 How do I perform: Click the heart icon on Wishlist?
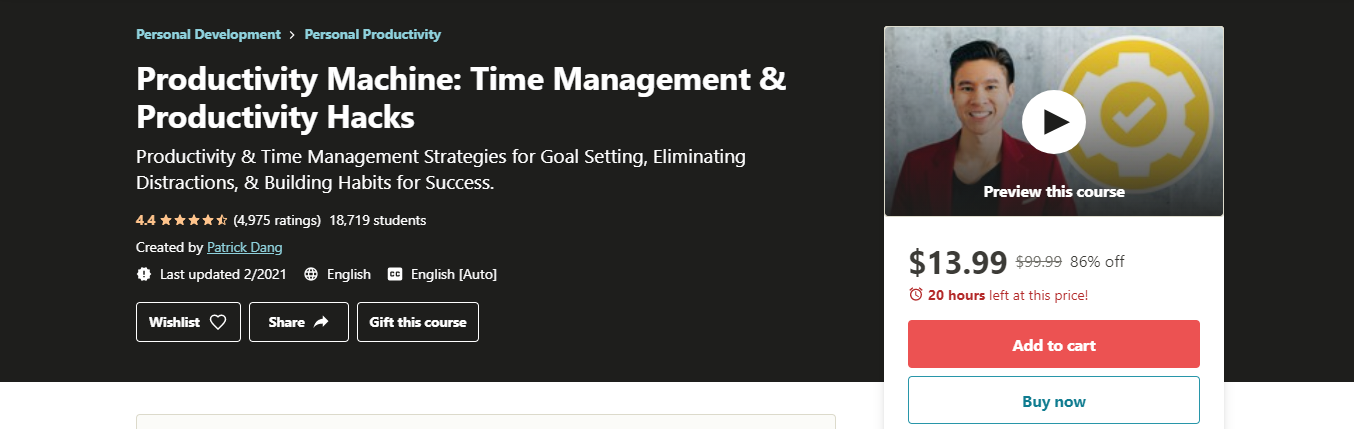point(218,322)
